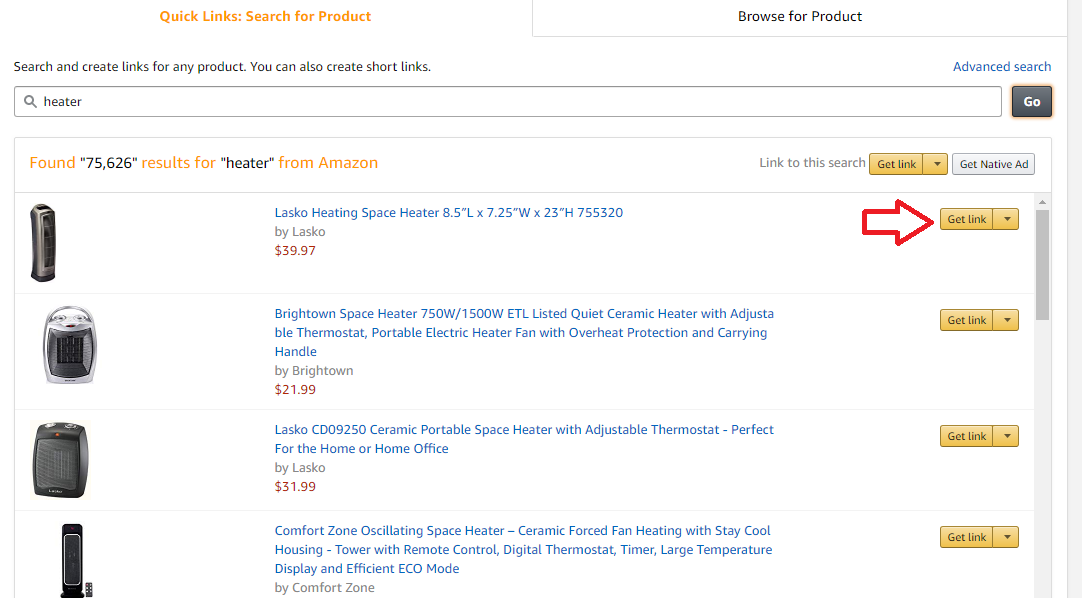Expand dropdown next to Link to this search Get link
Viewport: 1082px width, 598px height.
click(x=936, y=164)
